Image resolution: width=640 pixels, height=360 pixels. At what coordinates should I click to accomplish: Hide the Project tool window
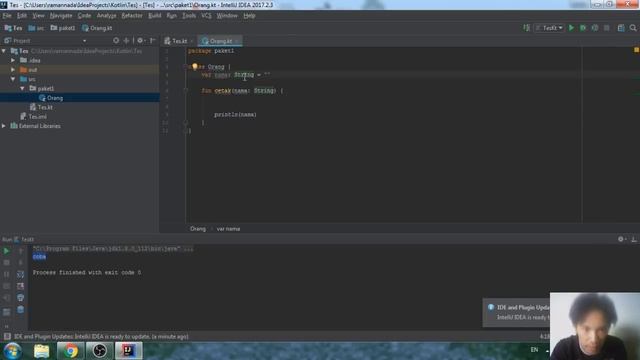click(x=153, y=40)
